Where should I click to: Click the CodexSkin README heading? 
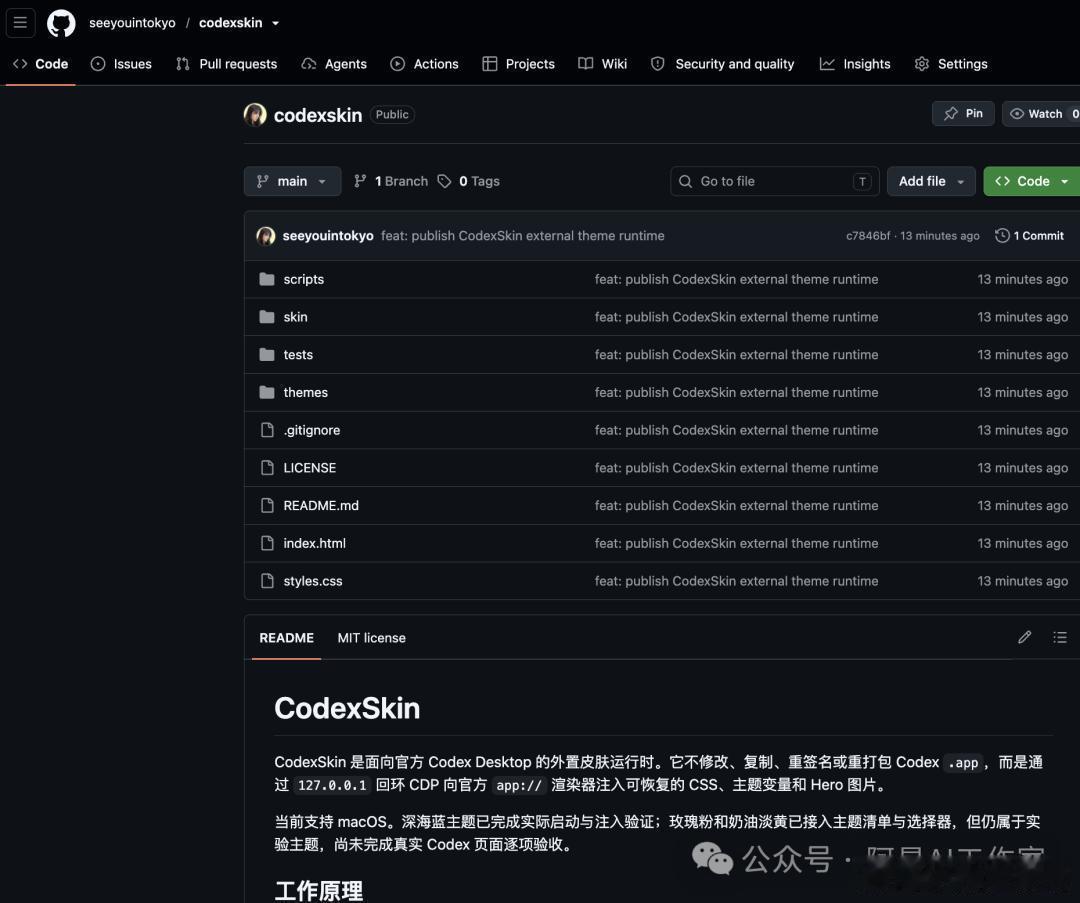(347, 708)
